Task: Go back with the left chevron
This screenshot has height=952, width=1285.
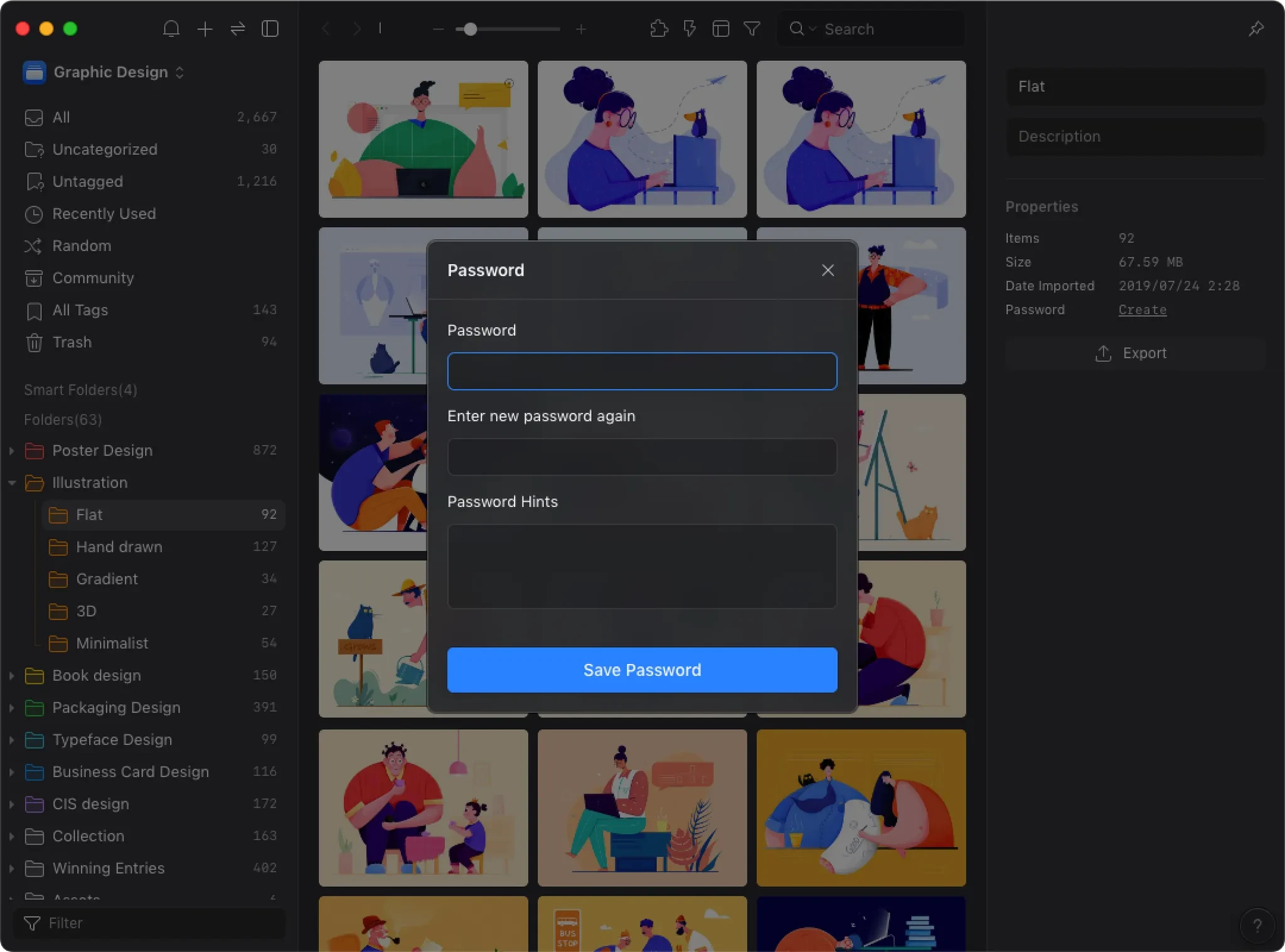Action: [x=326, y=29]
